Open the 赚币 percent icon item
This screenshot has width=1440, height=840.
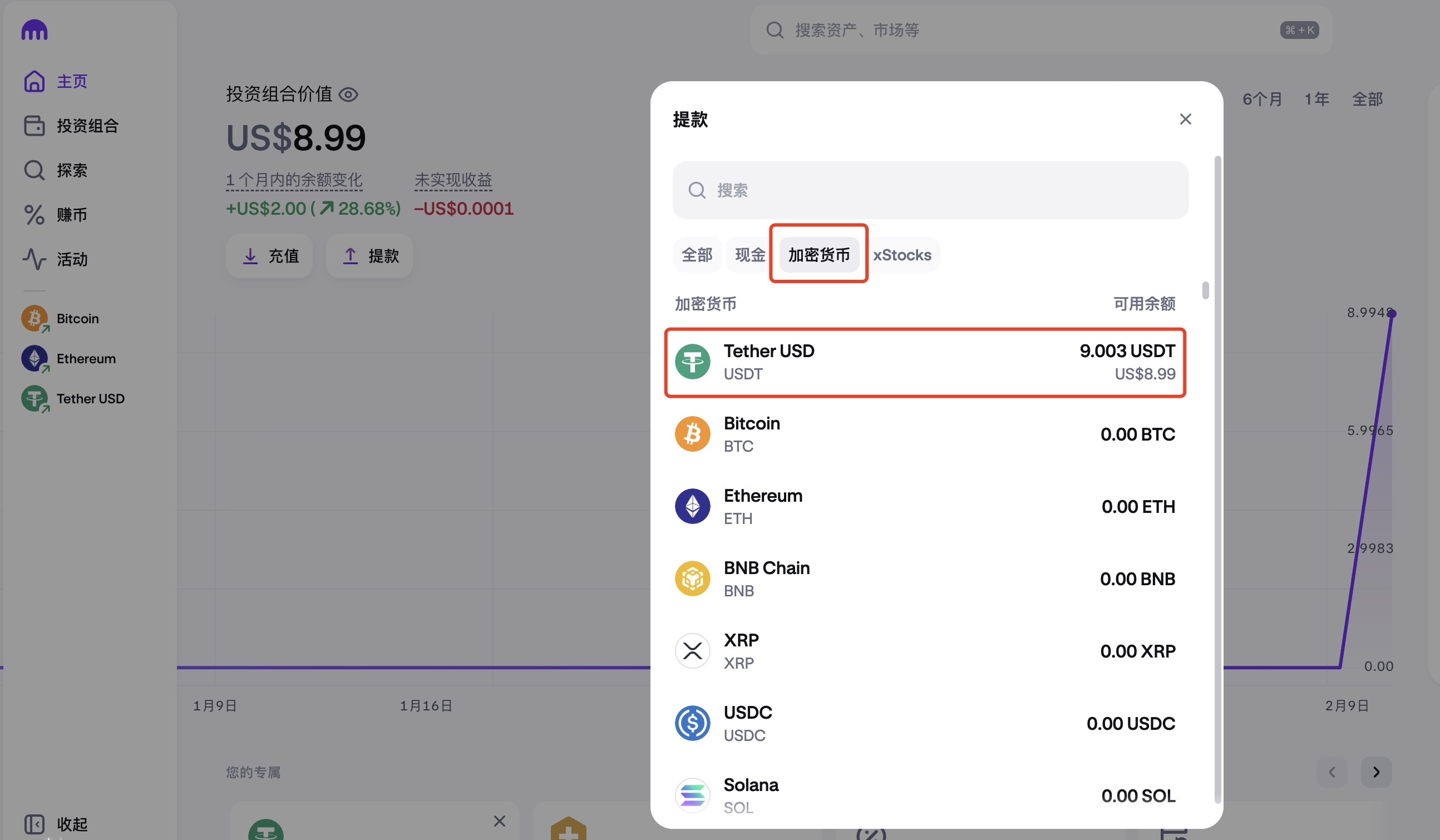[34, 215]
